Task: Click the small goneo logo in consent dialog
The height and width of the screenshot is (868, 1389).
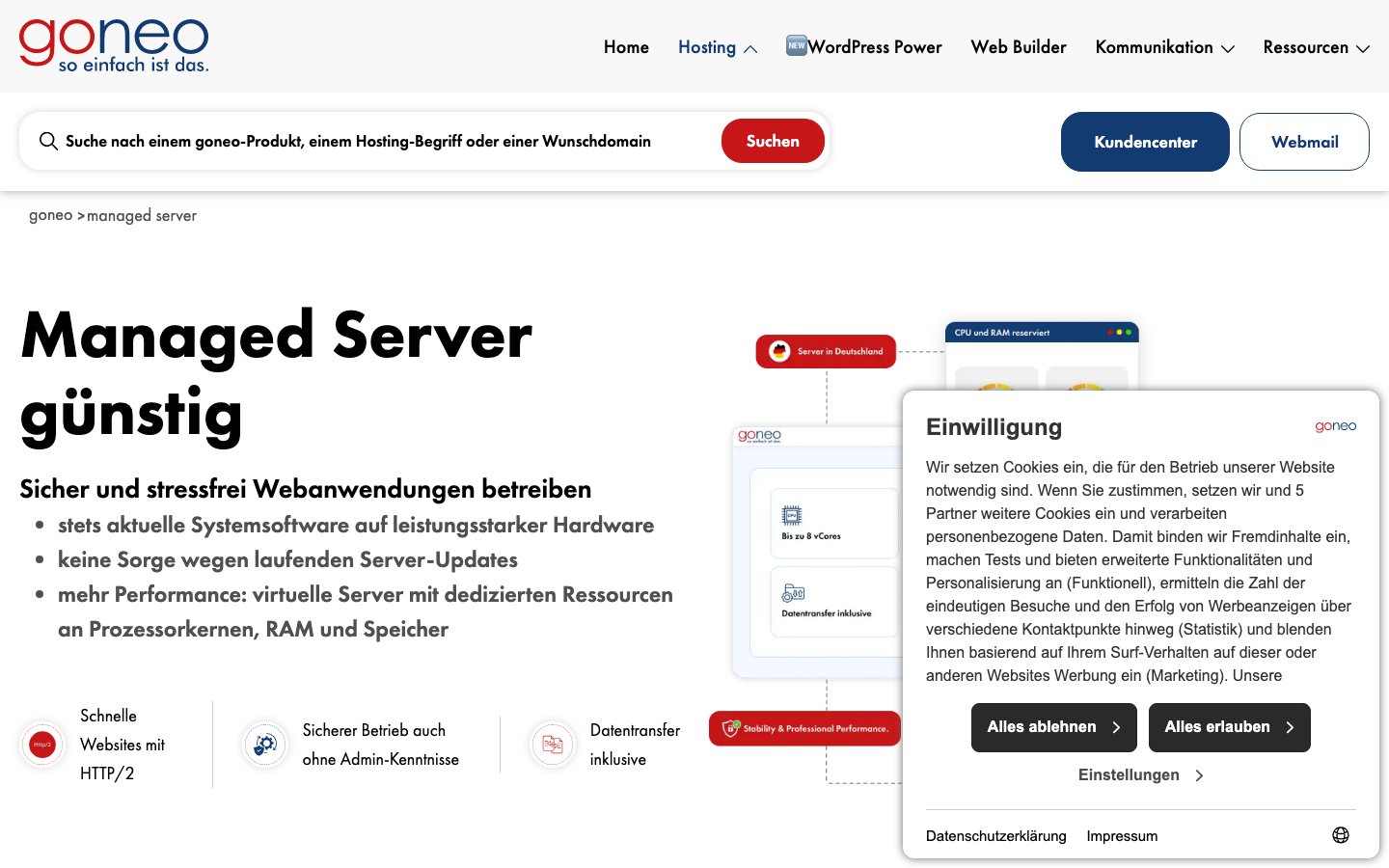Action: tap(1335, 426)
